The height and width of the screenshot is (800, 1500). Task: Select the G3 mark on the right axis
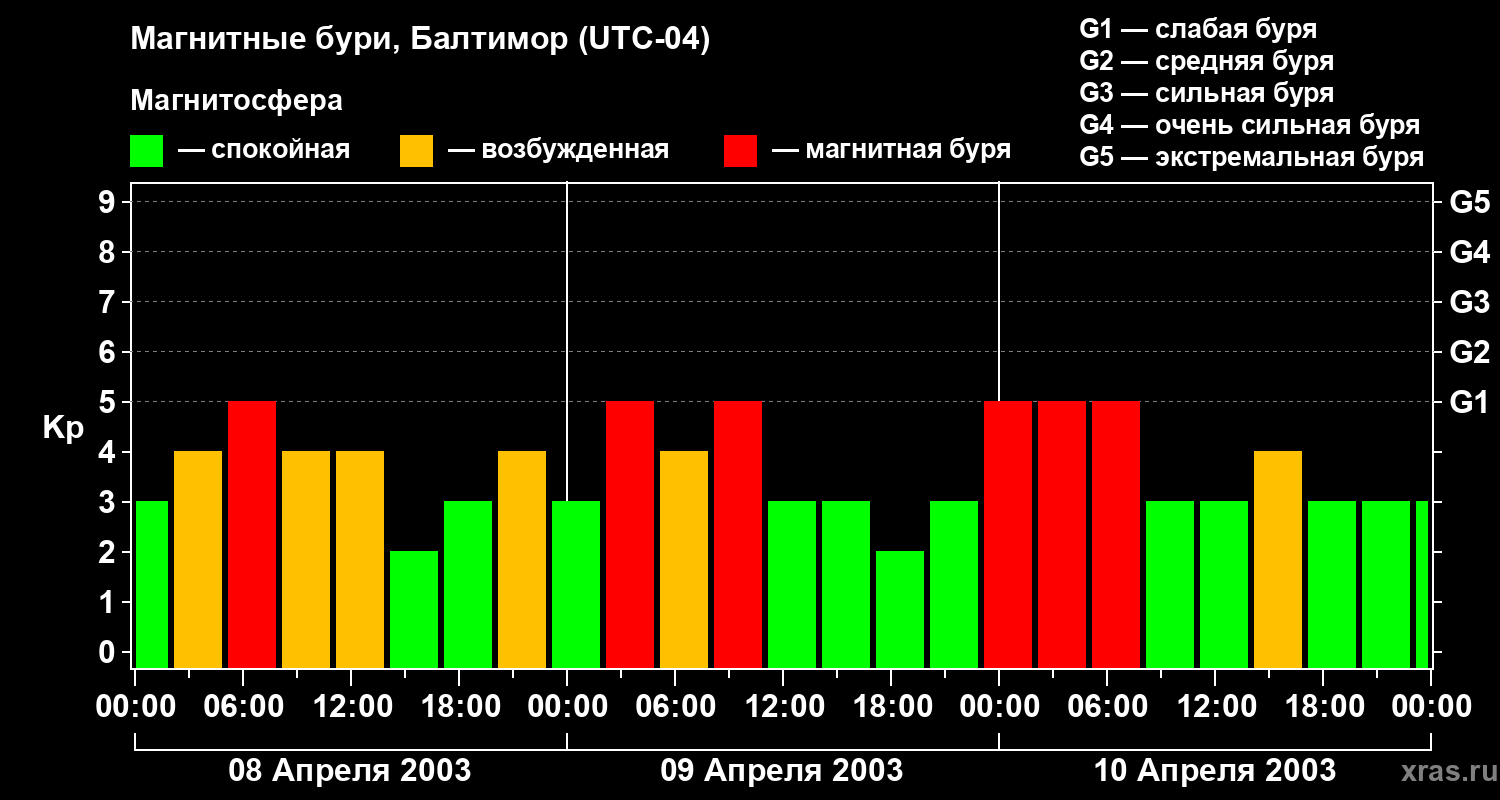point(1470,302)
